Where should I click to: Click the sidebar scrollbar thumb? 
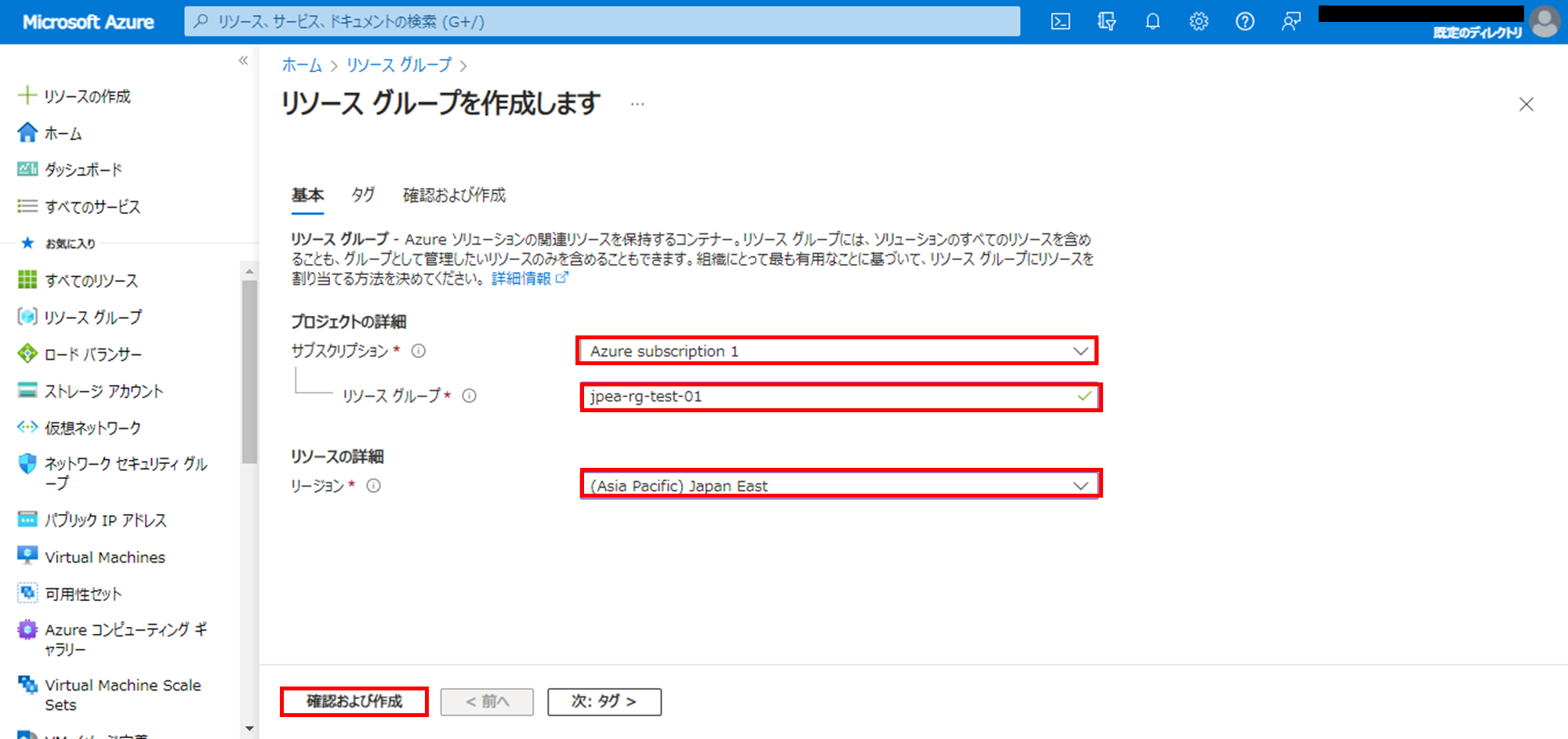point(249,372)
